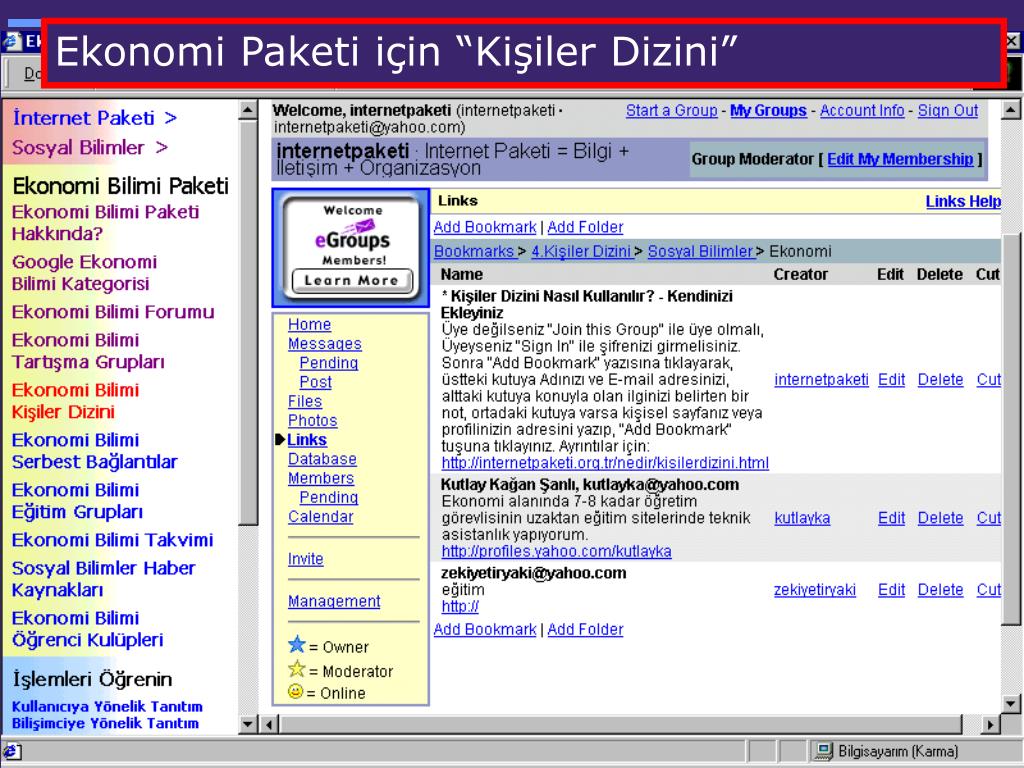Click Sign Out link
Image resolution: width=1024 pixels, height=768 pixels.
click(948, 110)
